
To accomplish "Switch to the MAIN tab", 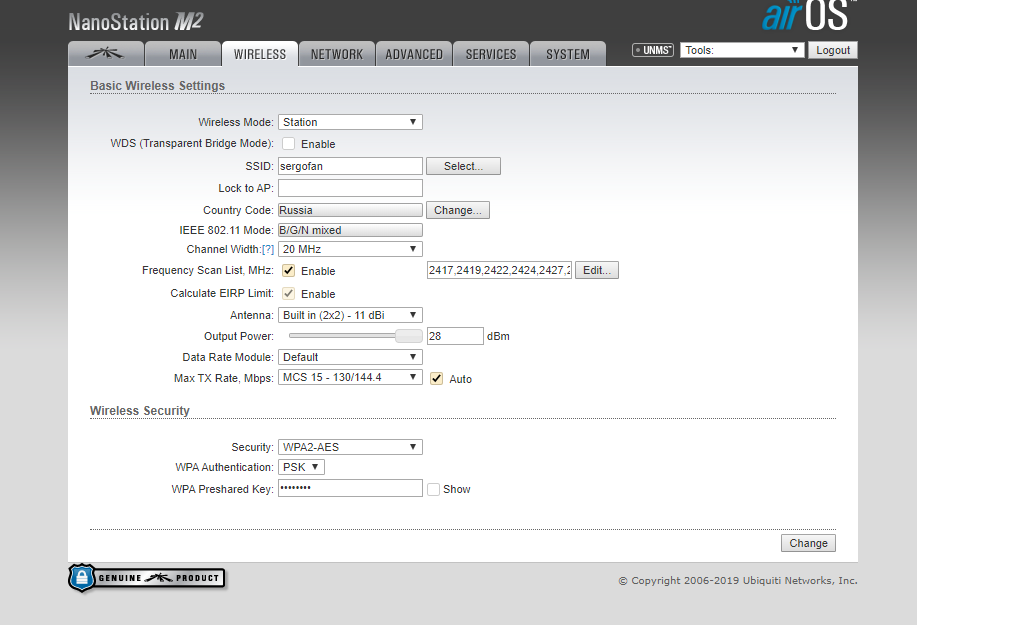I will (183, 54).
